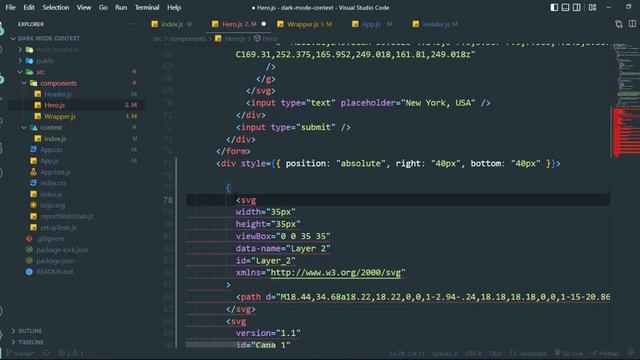This screenshot has width=640, height=360.
Task: Collapse the components folder chevron
Action: click(x=24, y=83)
